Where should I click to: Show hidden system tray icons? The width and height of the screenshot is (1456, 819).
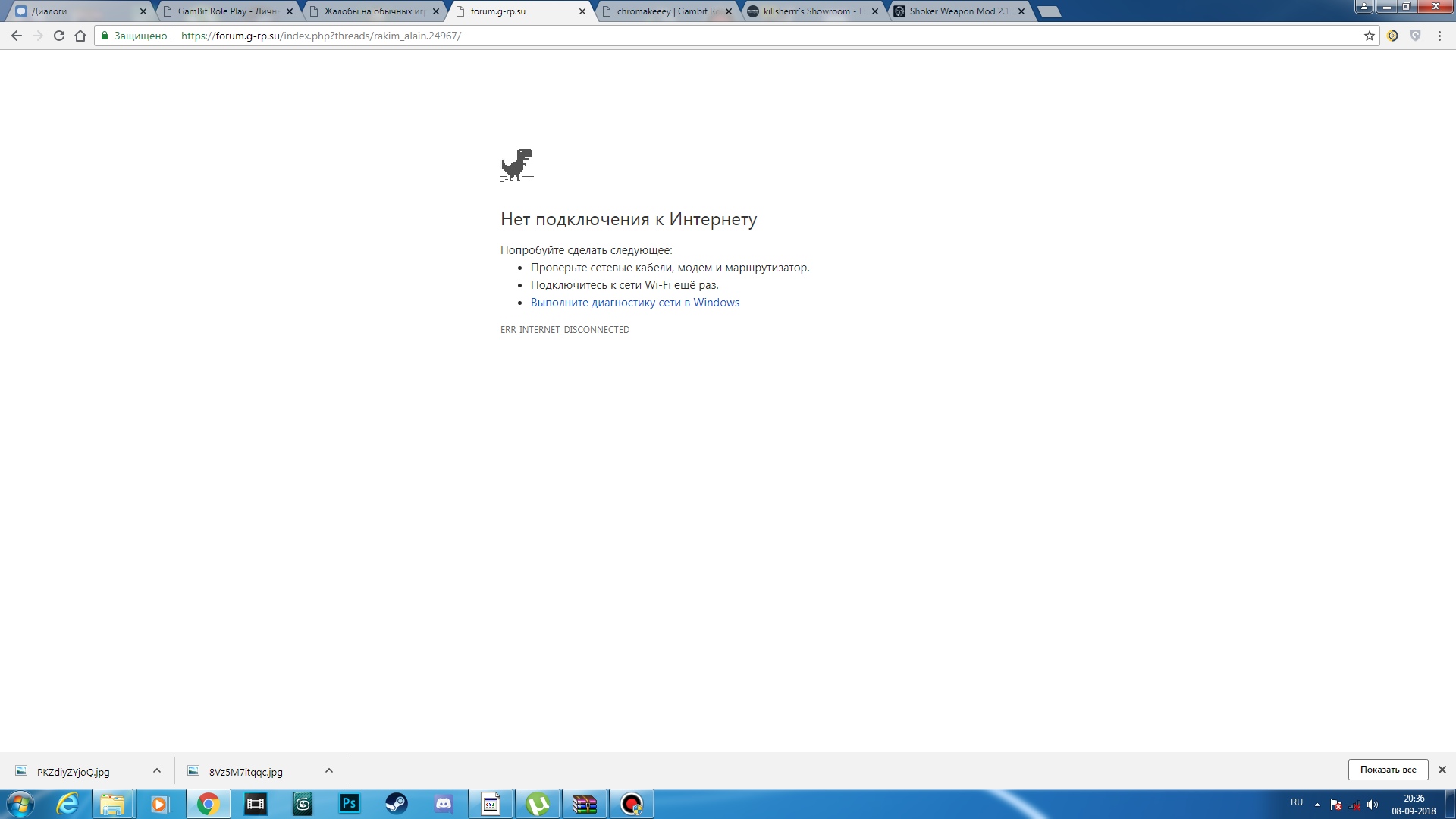click(1317, 805)
